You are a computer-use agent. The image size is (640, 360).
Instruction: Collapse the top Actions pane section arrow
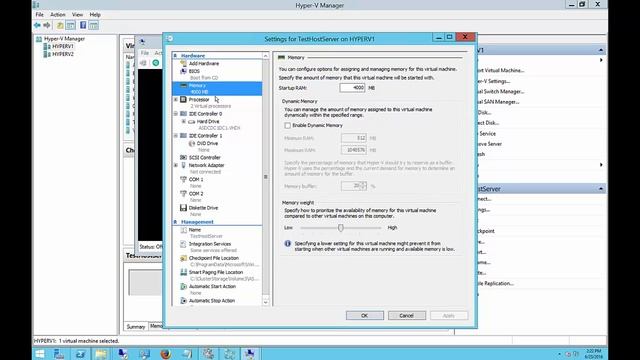tap(601, 50)
